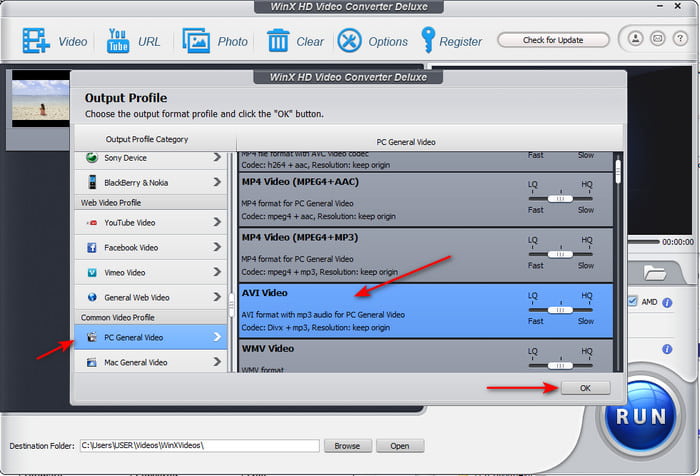Click the Vimeo Video icon
Viewport: 700px width, 476px height.
pos(92,272)
